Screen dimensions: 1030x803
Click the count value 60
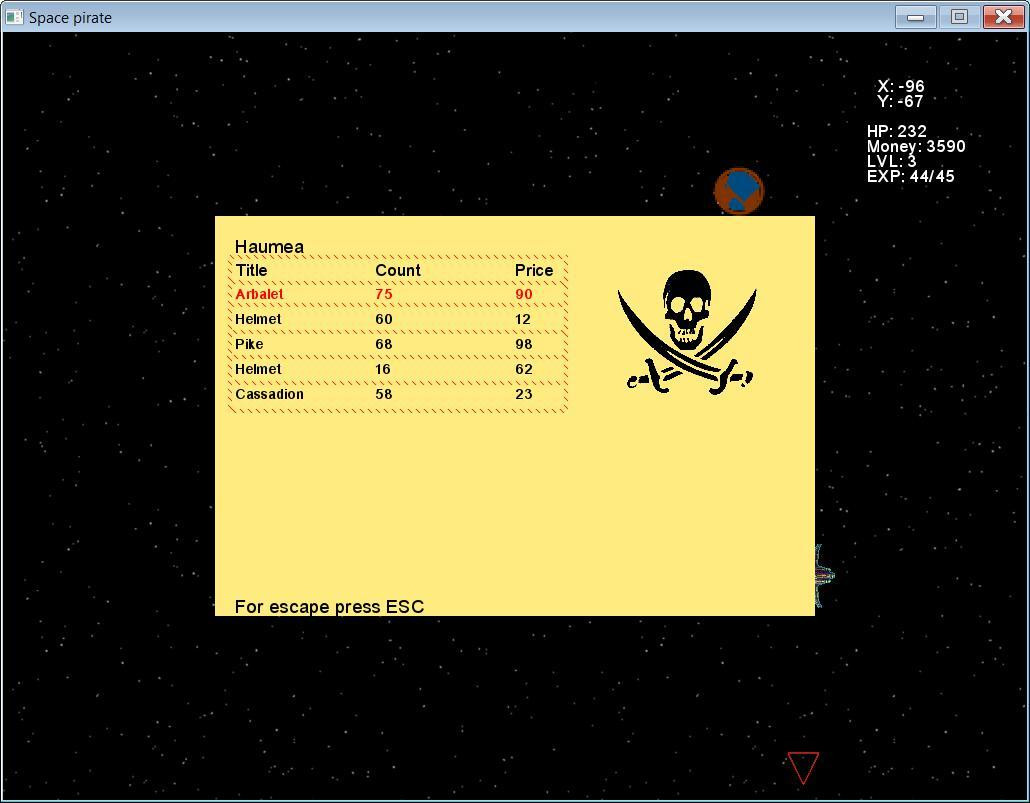(384, 319)
